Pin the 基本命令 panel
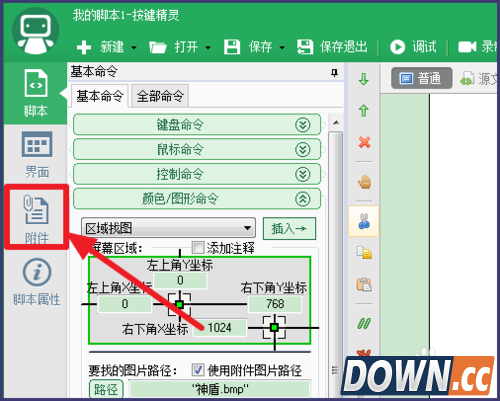Screen dimensions: 500x401 [334, 72]
